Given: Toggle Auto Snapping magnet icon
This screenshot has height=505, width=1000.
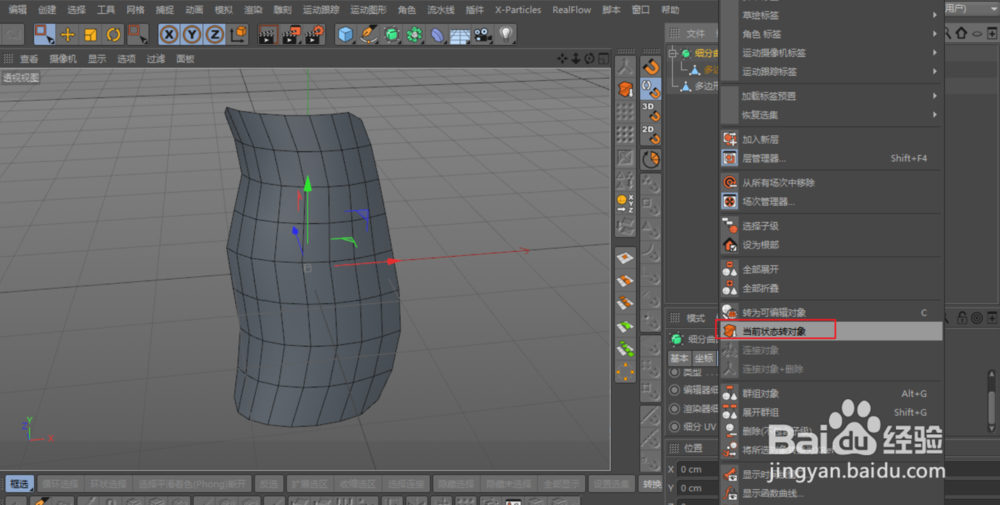Looking at the screenshot, I should coord(651,89).
